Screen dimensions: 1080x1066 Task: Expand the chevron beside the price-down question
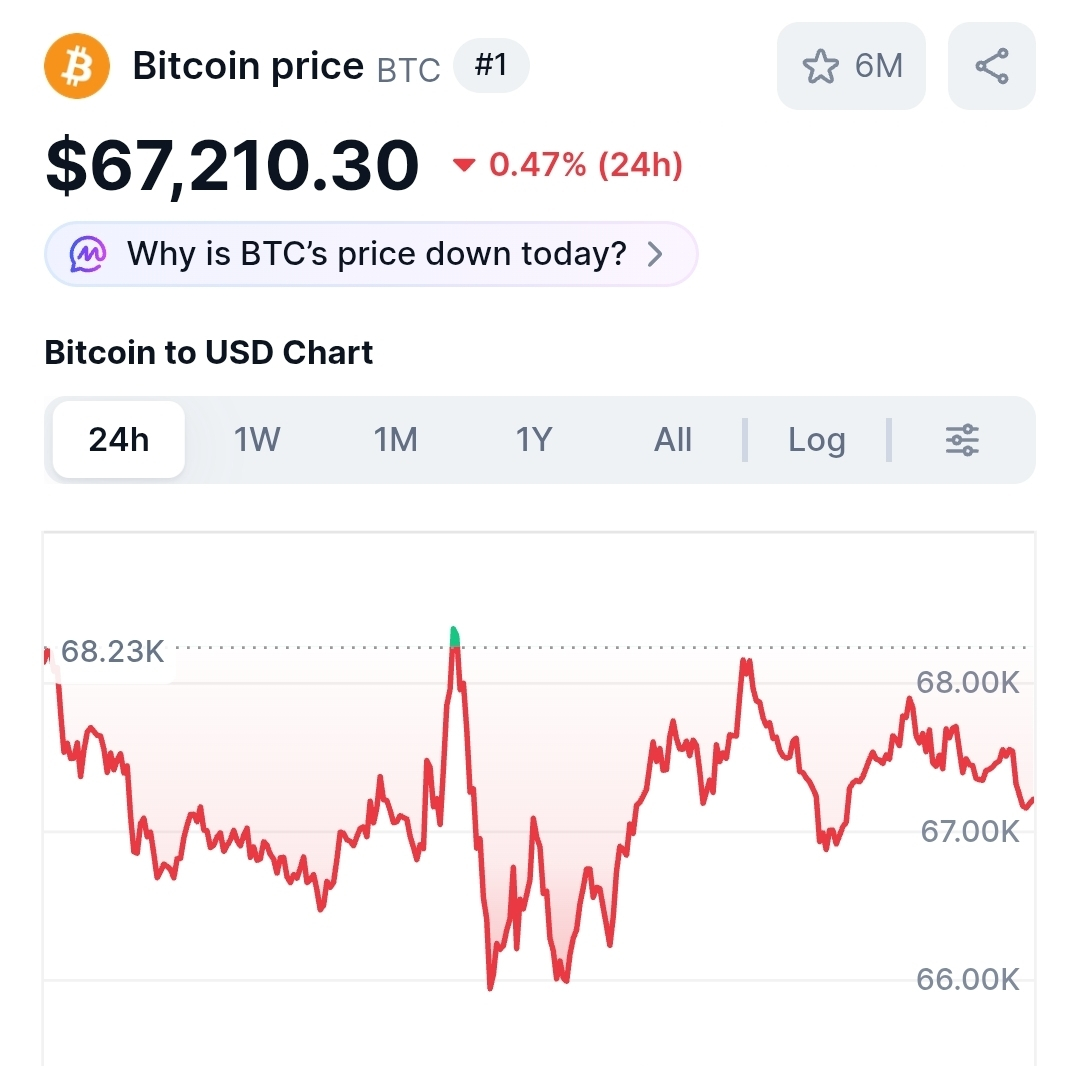click(x=655, y=254)
